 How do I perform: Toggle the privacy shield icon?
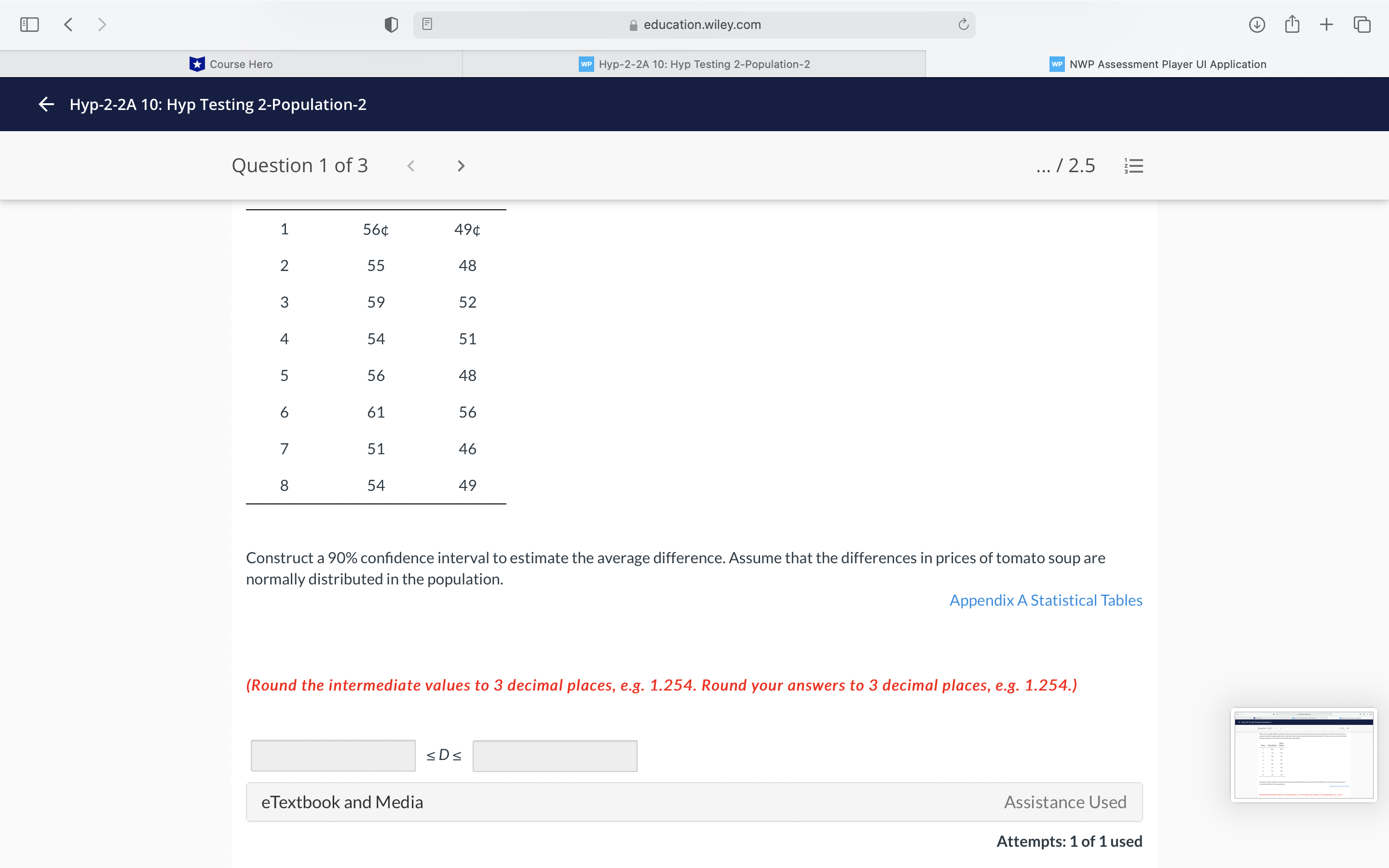click(x=390, y=24)
